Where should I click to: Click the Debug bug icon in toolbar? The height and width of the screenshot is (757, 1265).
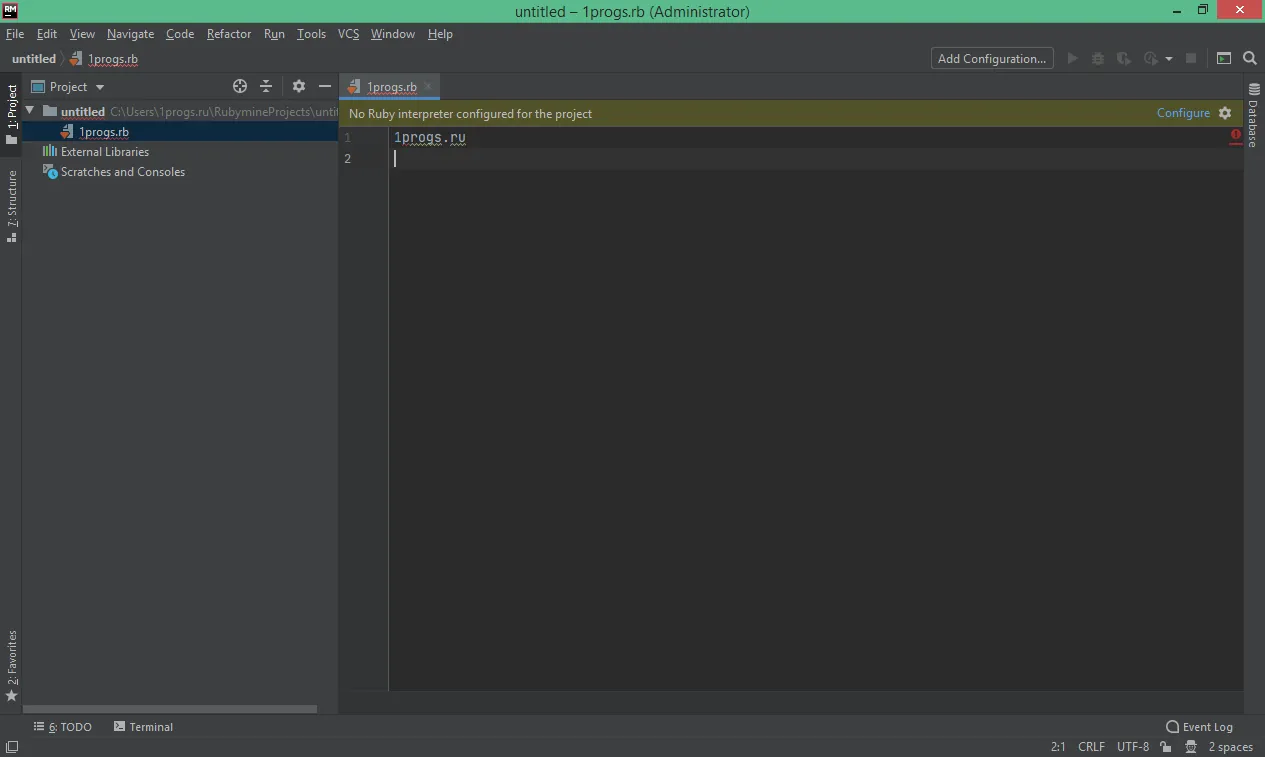[1098, 59]
